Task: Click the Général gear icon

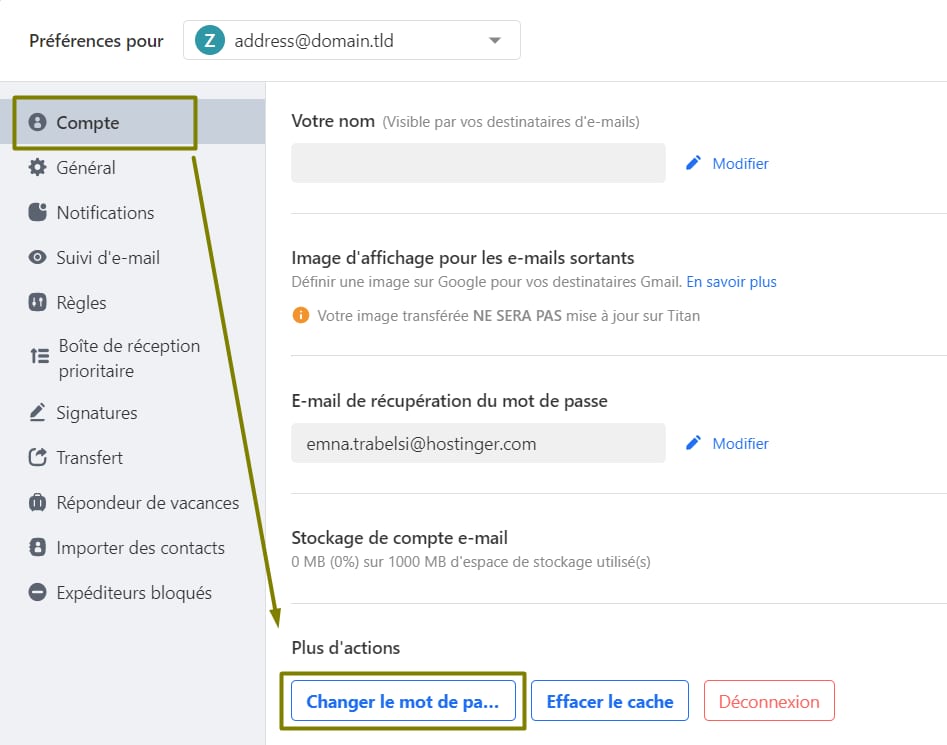Action: tap(38, 168)
